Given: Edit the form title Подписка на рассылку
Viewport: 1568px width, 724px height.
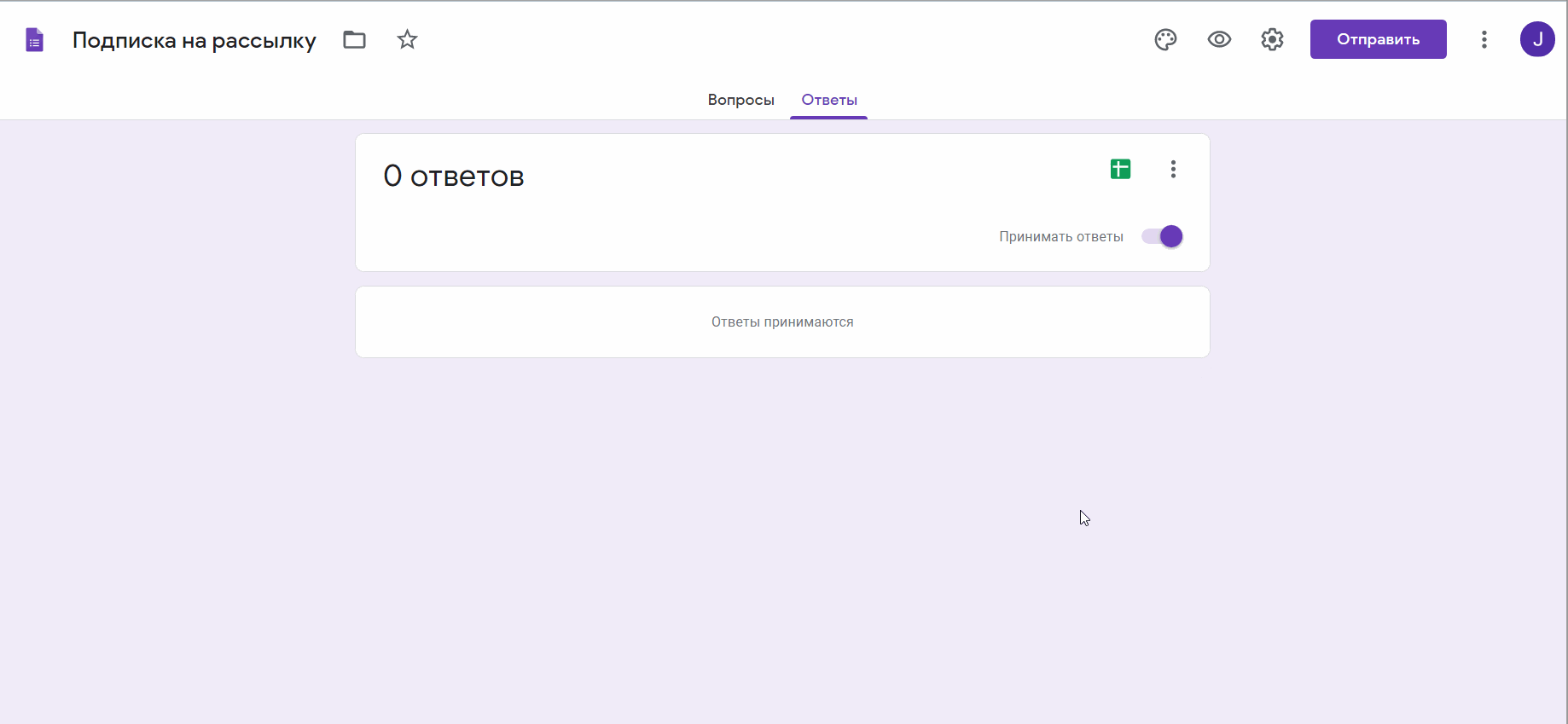Looking at the screenshot, I should 194,40.
